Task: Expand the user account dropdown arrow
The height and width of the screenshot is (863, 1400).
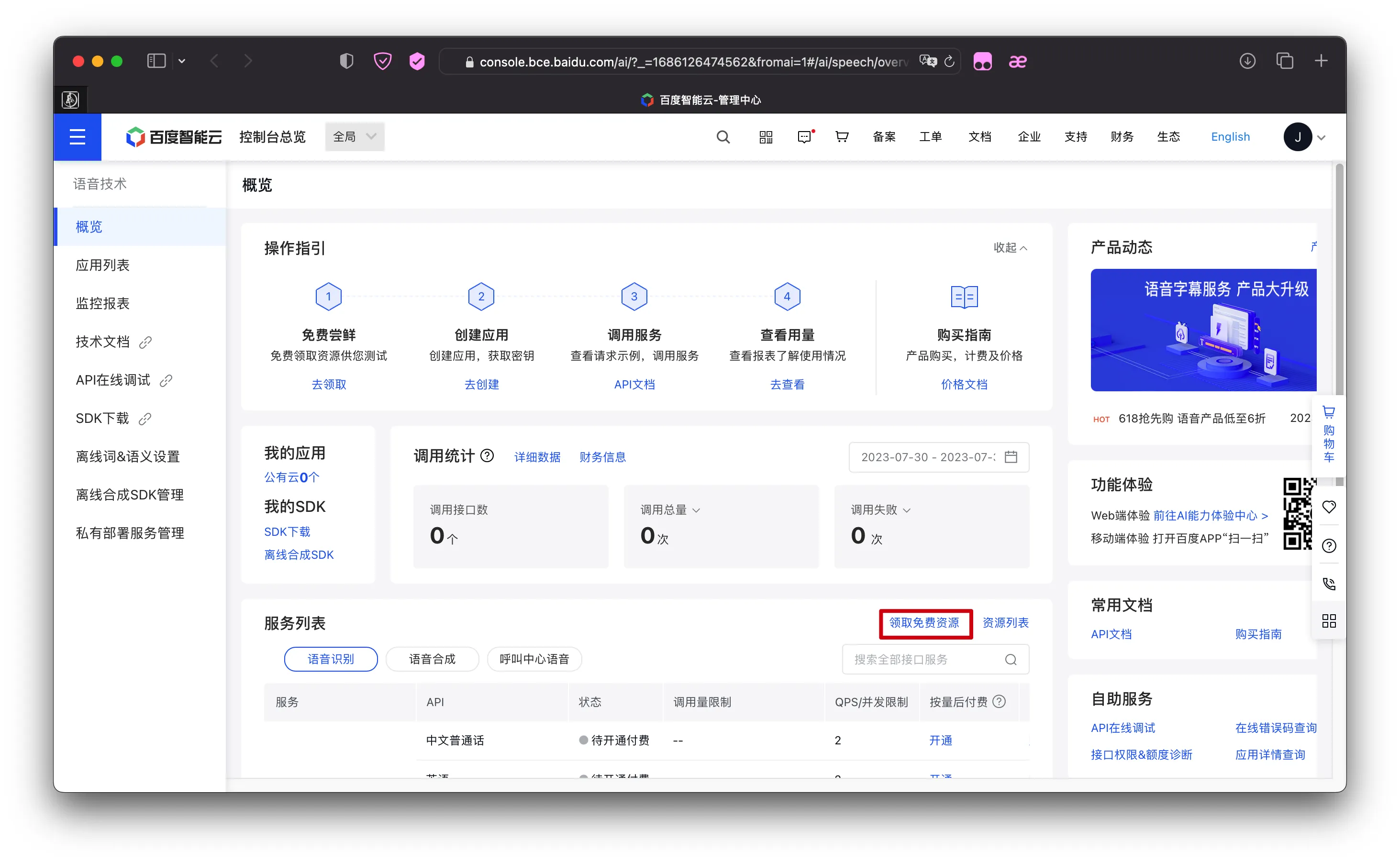Action: pos(1321,138)
